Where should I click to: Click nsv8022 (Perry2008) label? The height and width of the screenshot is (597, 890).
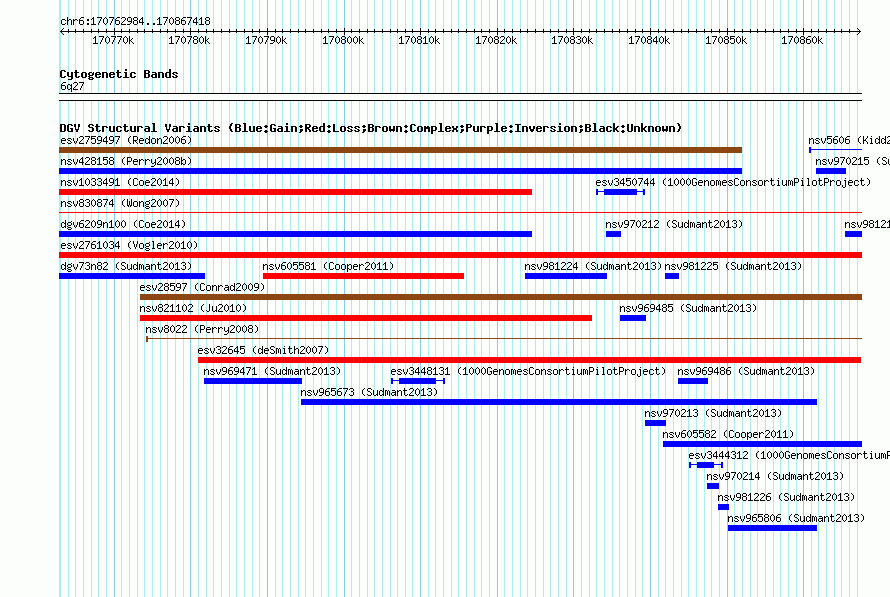pyautogui.click(x=202, y=329)
